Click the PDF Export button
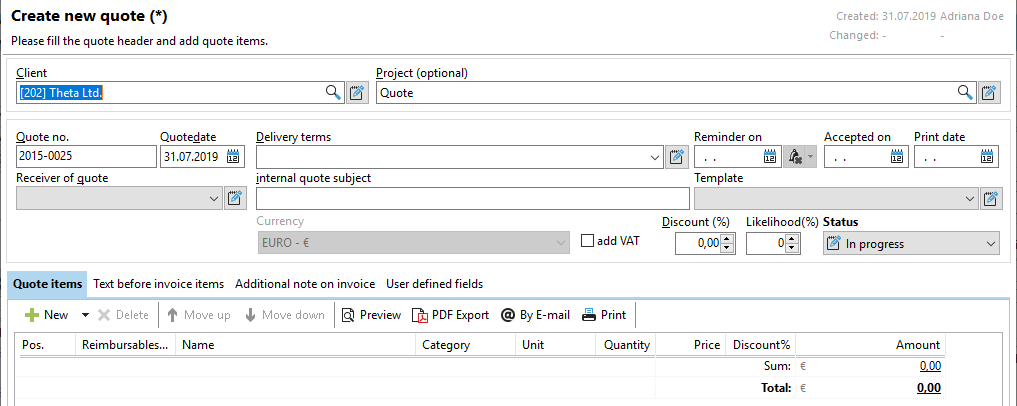This screenshot has width=1017, height=406. pos(451,315)
